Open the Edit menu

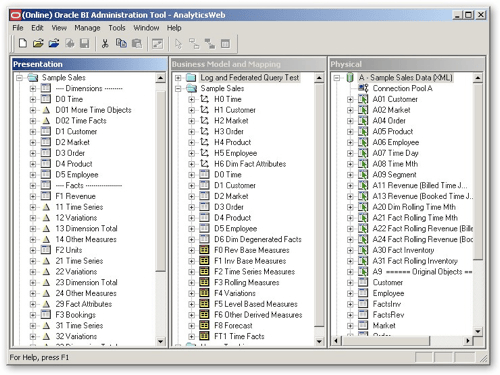pos(37,28)
